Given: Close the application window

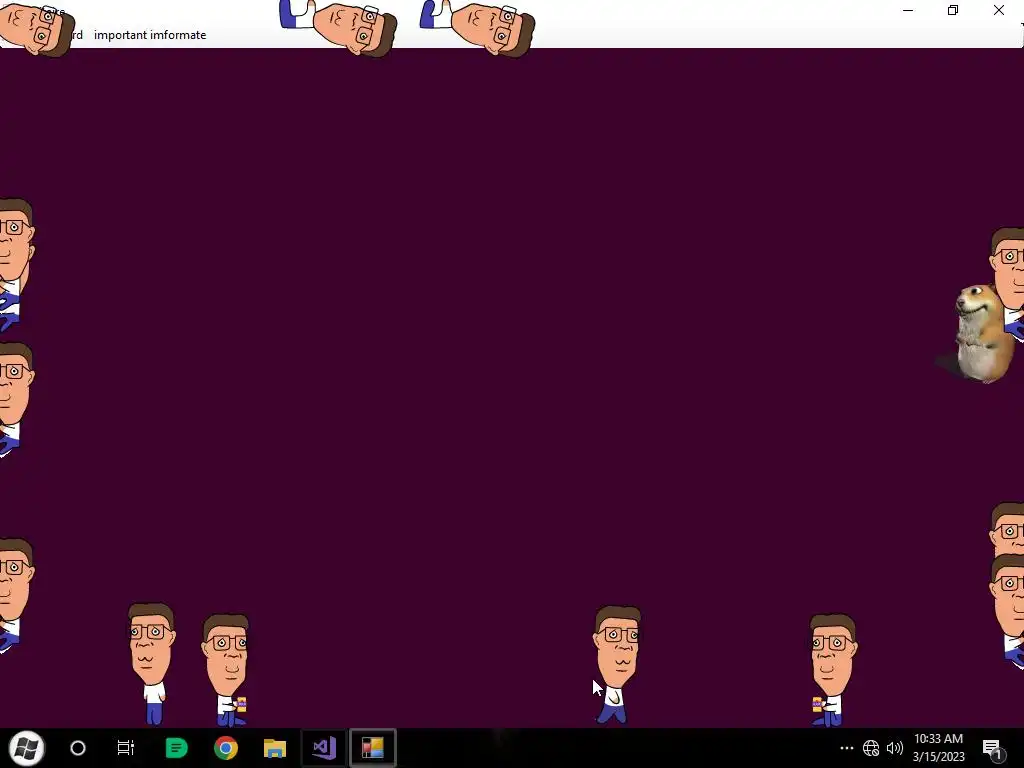Looking at the screenshot, I should pyautogui.click(x=999, y=10).
